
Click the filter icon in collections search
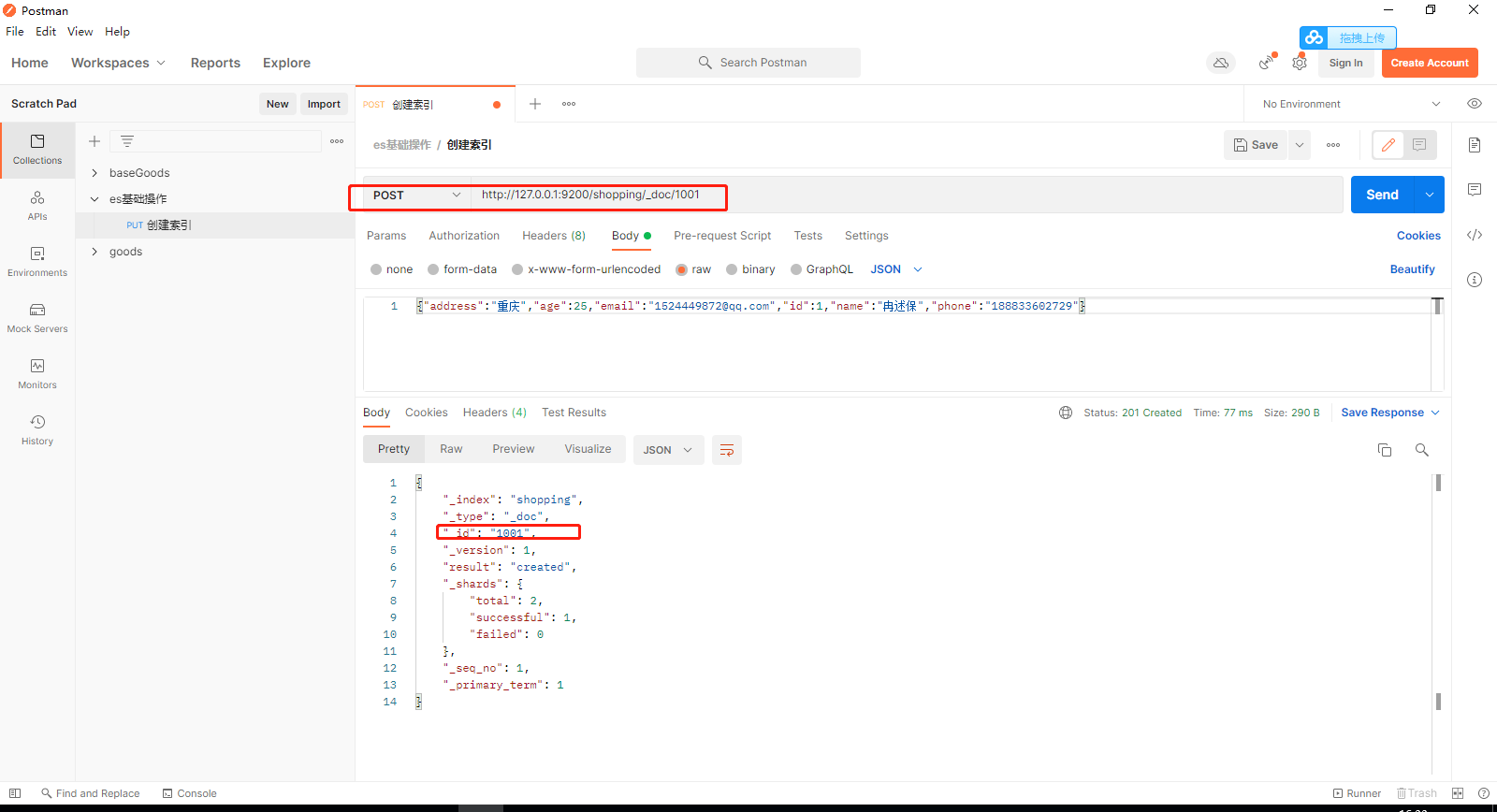pos(127,141)
